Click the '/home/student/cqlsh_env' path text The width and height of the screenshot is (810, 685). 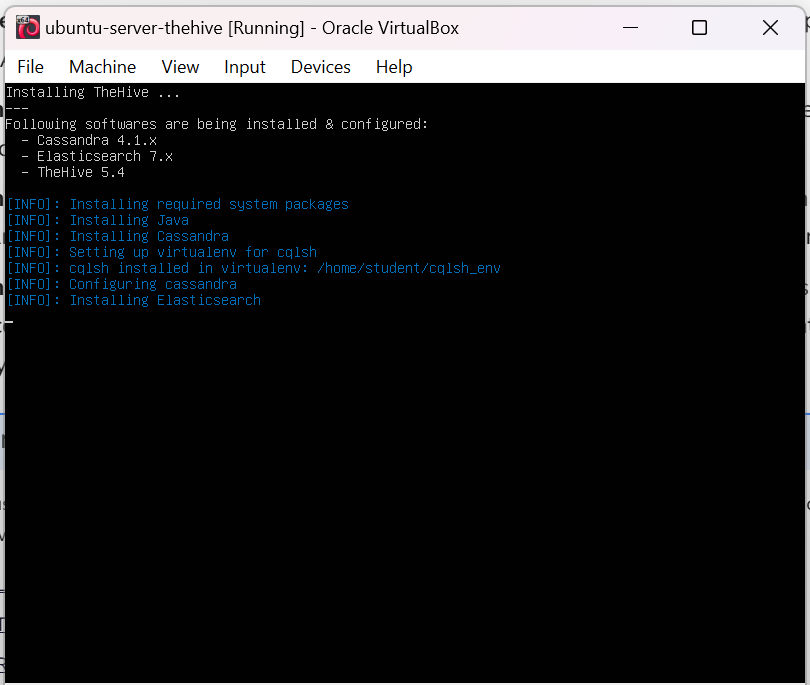tap(409, 268)
